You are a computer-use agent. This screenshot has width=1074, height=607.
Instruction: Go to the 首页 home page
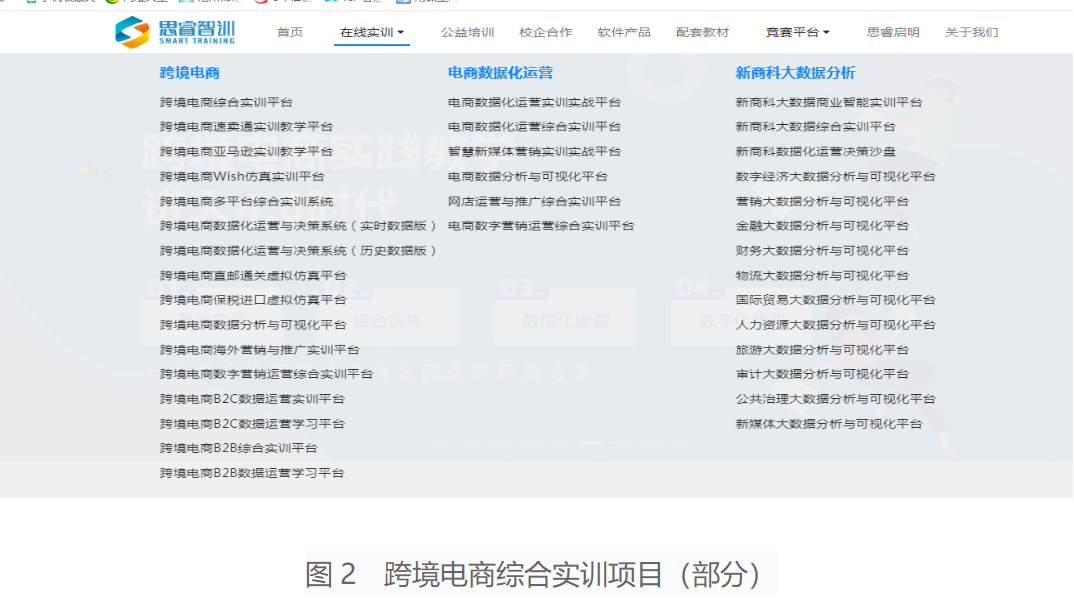point(290,32)
